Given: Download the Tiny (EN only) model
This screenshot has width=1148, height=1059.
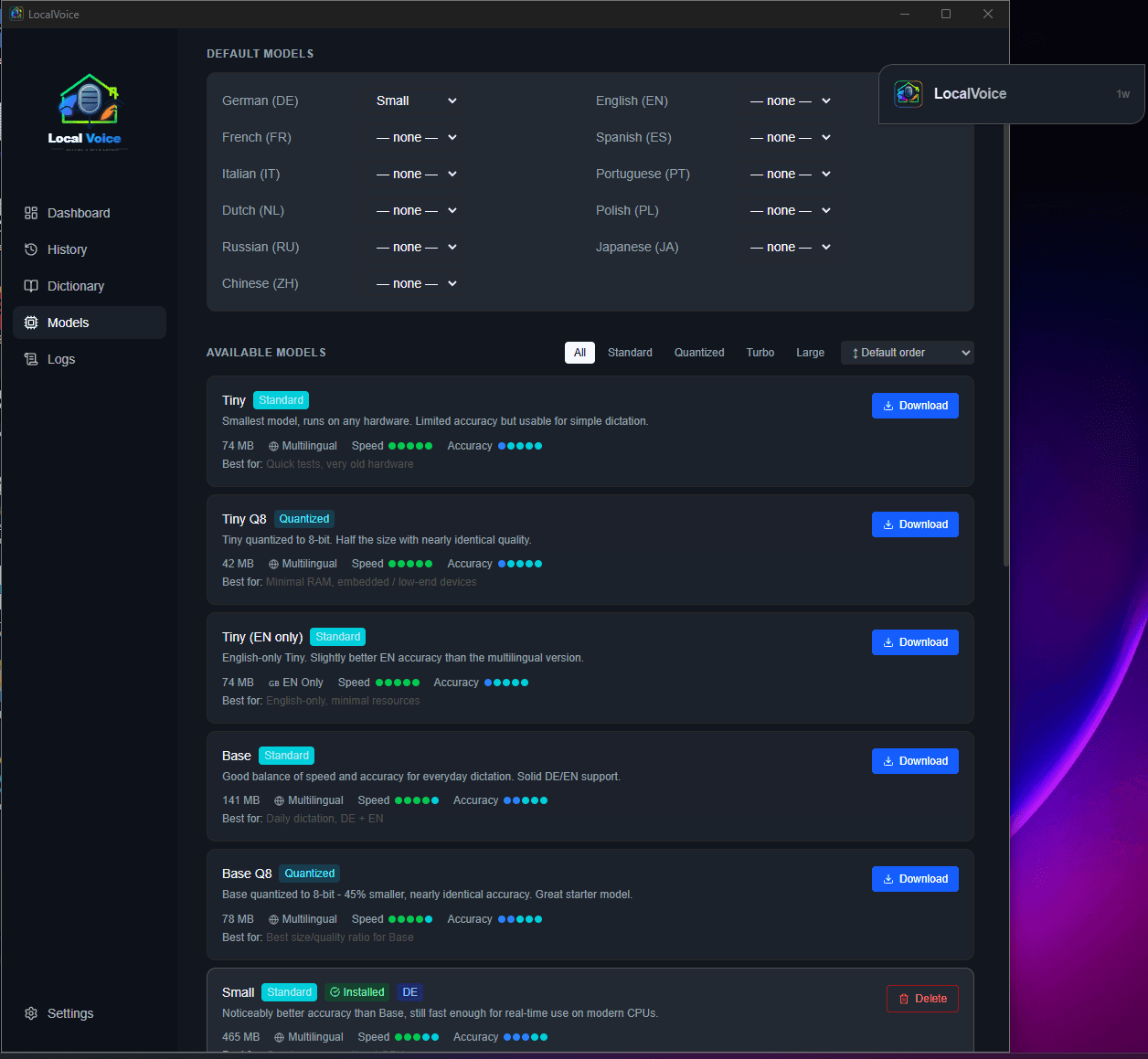Looking at the screenshot, I should point(915,641).
